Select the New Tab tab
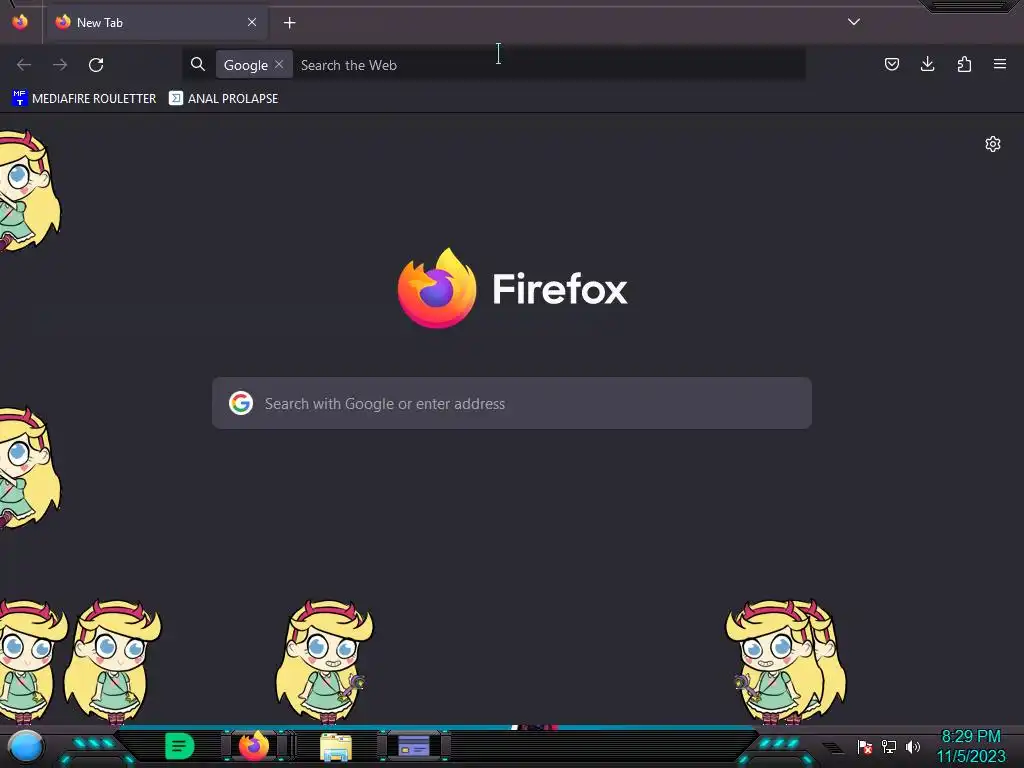This screenshot has width=1024, height=768. point(156,23)
